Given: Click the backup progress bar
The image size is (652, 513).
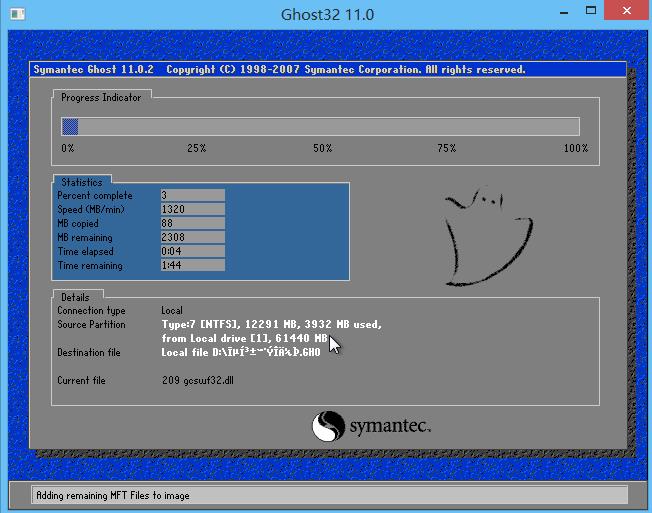Looking at the screenshot, I should point(320,126).
